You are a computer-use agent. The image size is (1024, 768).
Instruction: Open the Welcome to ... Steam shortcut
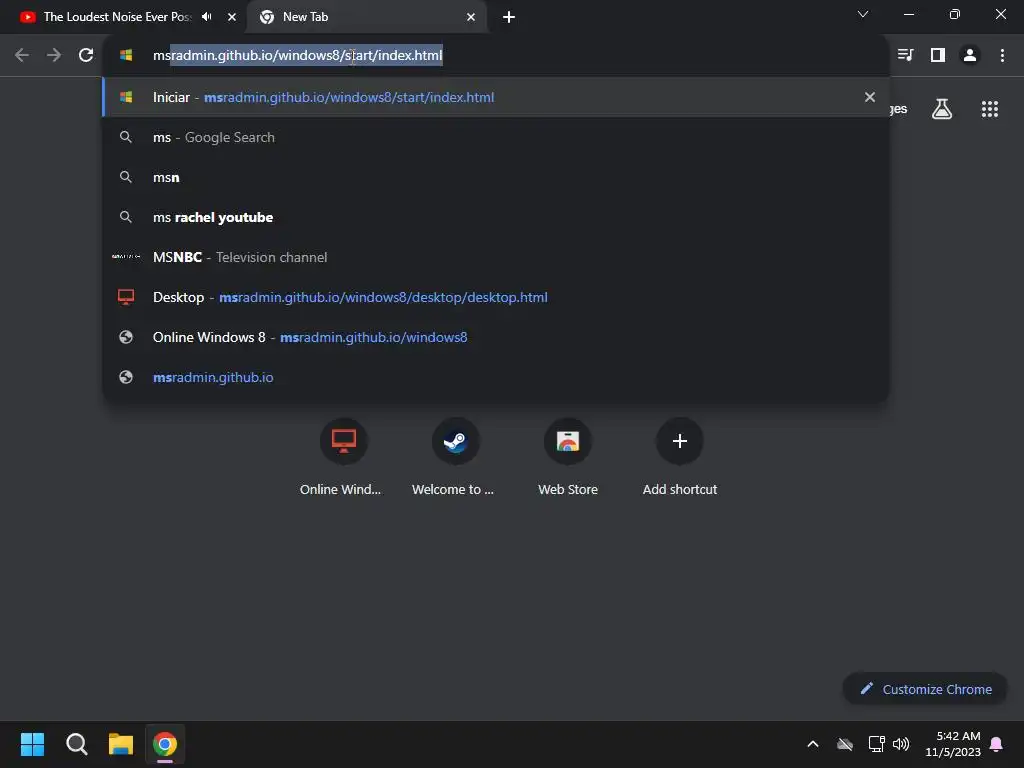[455, 457]
